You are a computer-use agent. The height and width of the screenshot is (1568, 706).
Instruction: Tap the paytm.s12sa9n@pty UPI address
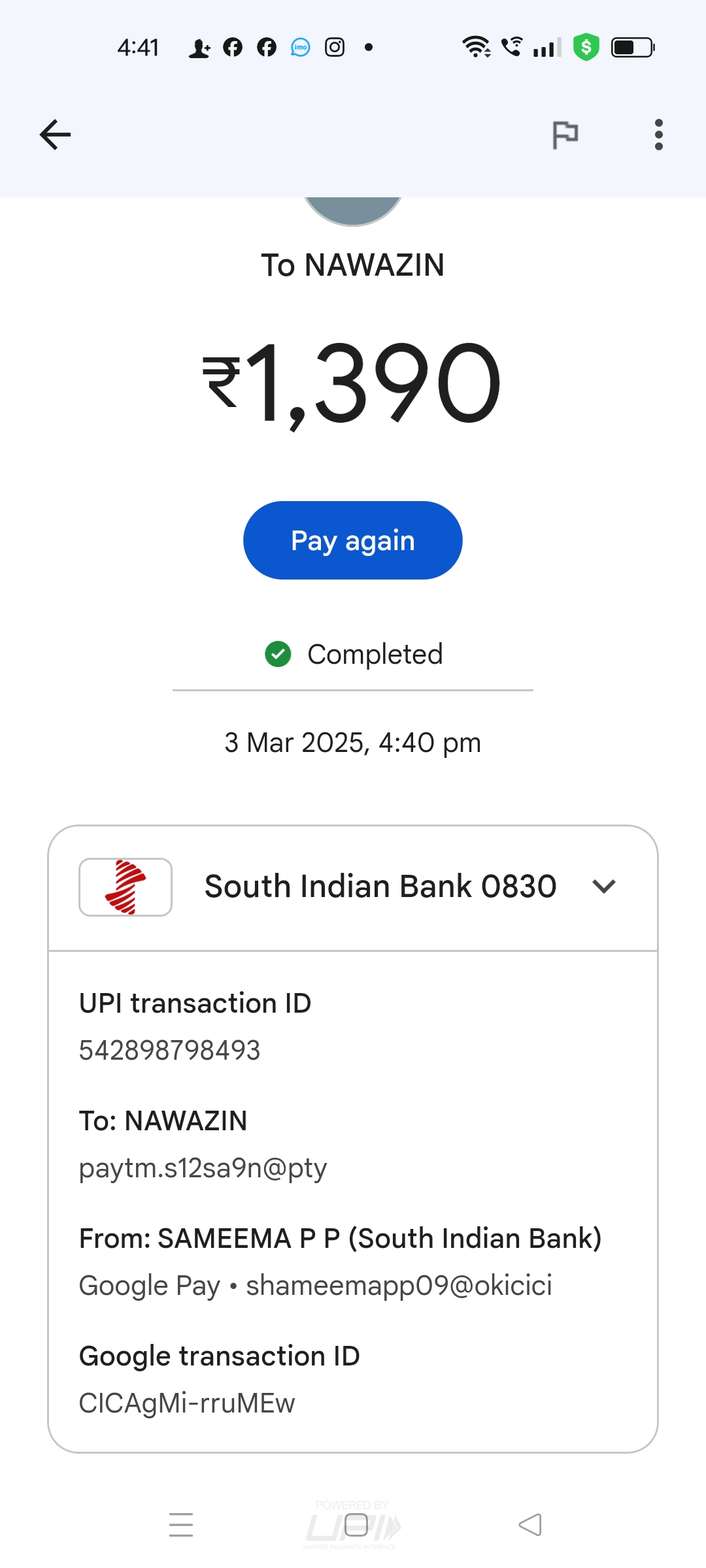(x=203, y=1168)
